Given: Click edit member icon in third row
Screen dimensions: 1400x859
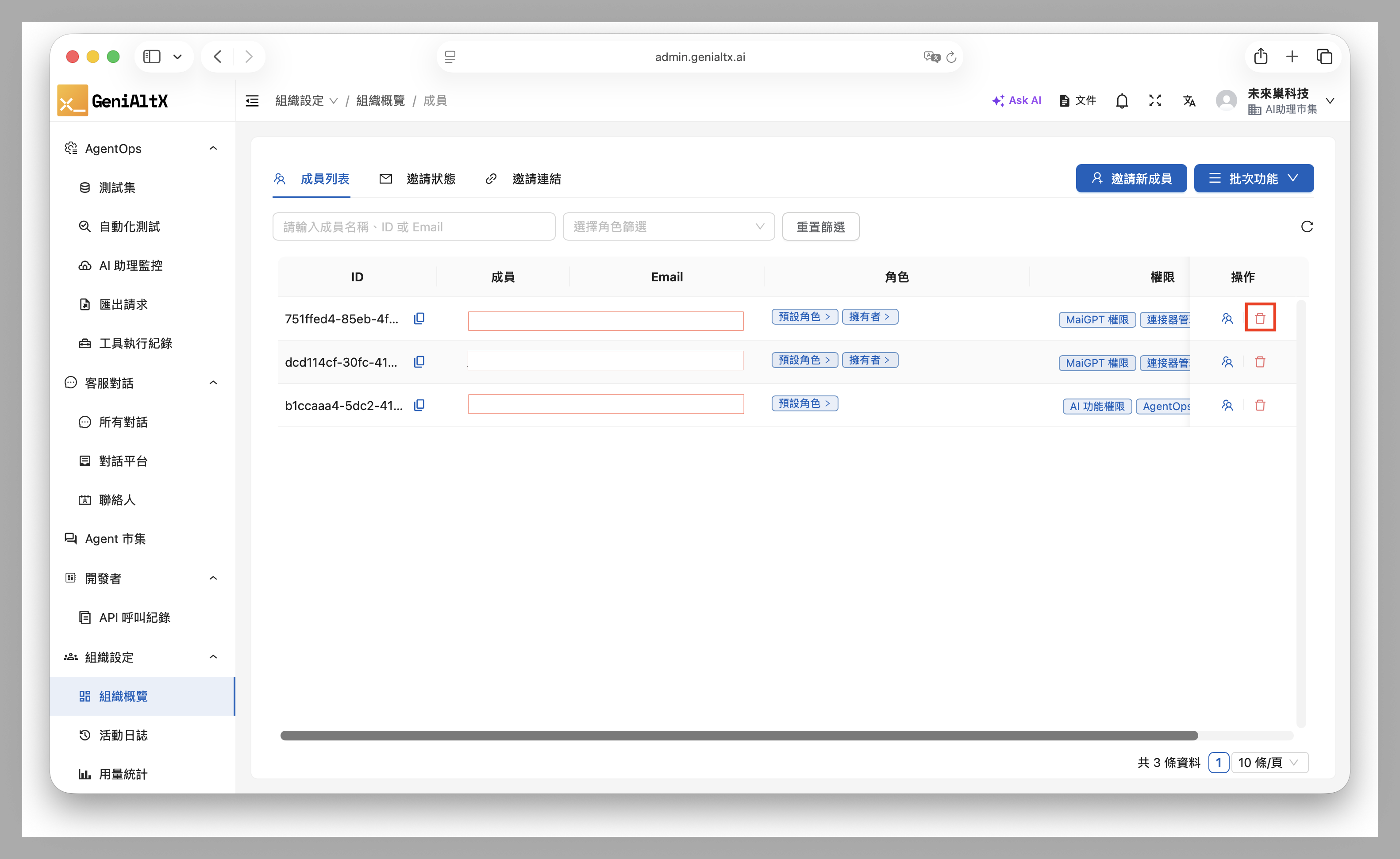Looking at the screenshot, I should pyautogui.click(x=1227, y=406).
